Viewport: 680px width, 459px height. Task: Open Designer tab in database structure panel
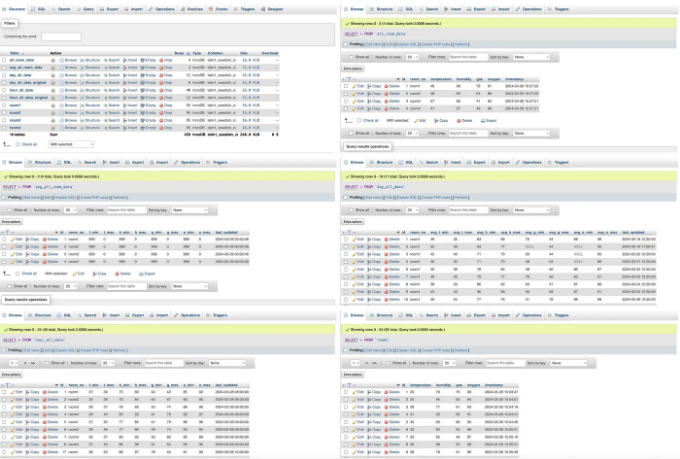point(272,9)
